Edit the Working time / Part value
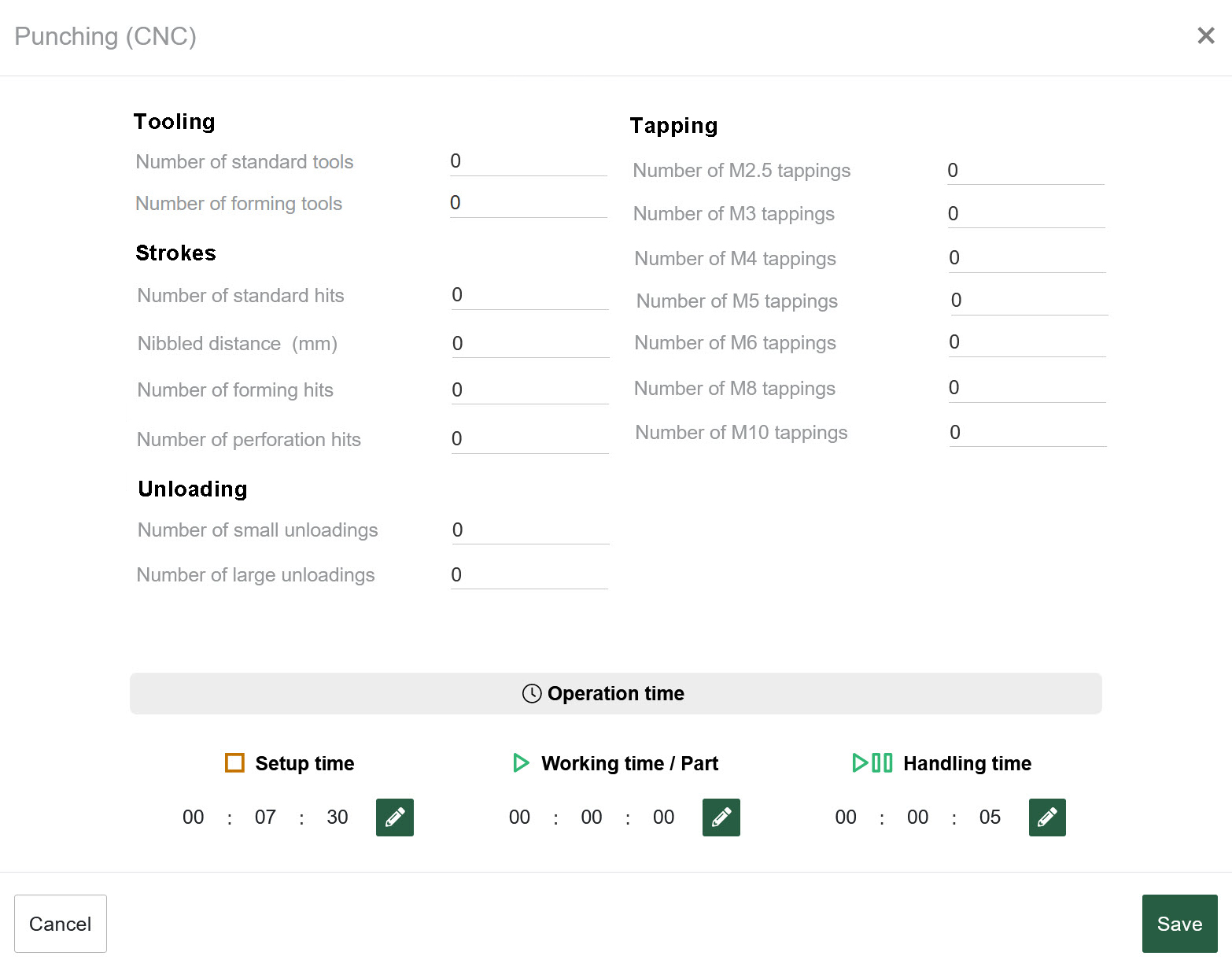The height and width of the screenshot is (967, 1232). (721, 818)
